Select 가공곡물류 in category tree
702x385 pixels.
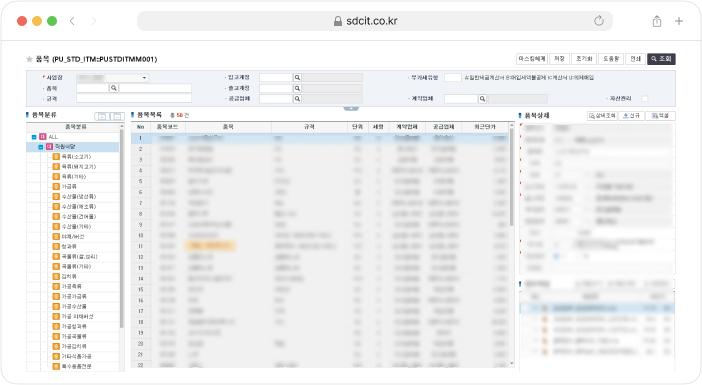tap(74, 336)
